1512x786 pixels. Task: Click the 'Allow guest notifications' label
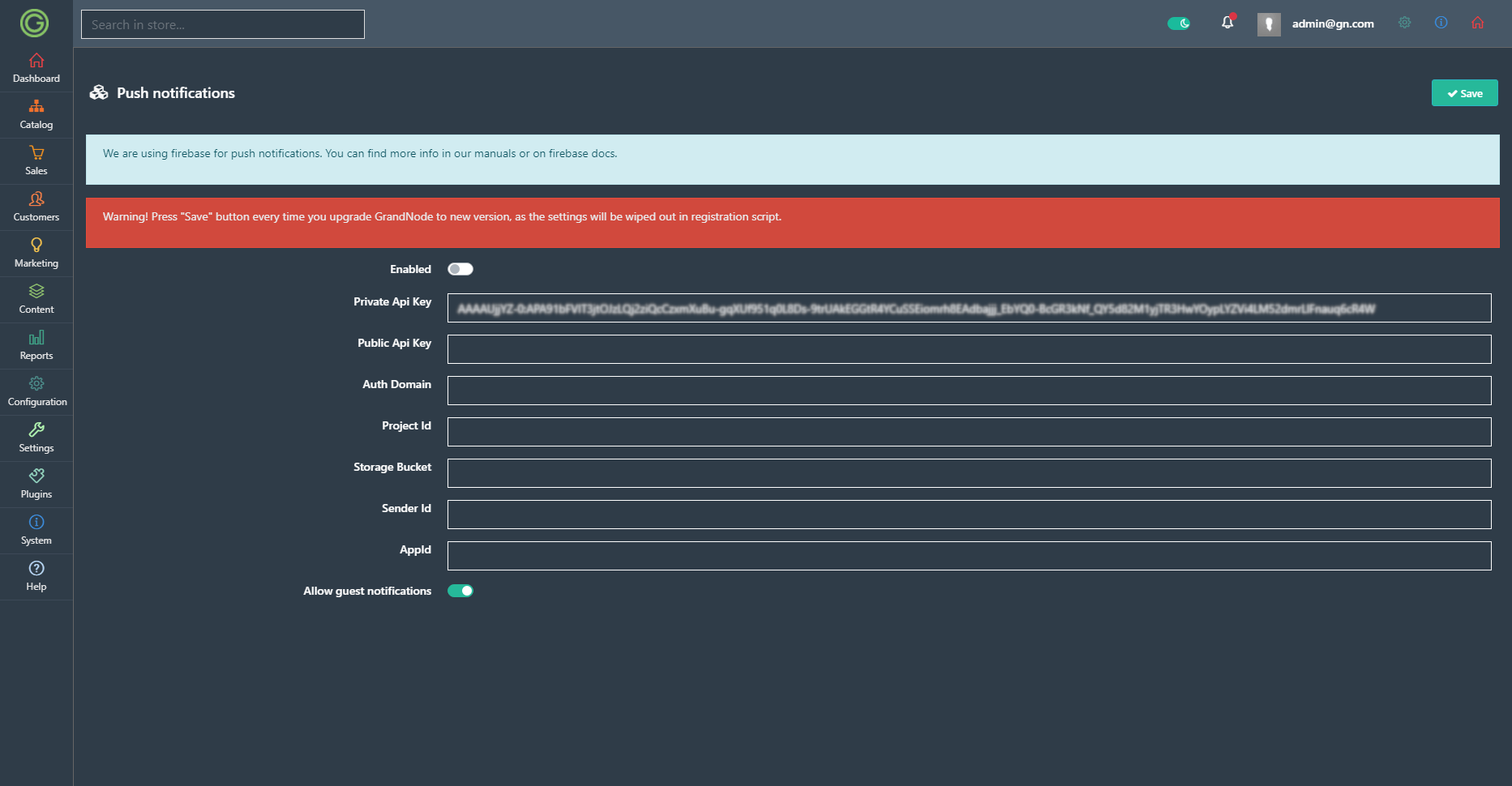(367, 591)
